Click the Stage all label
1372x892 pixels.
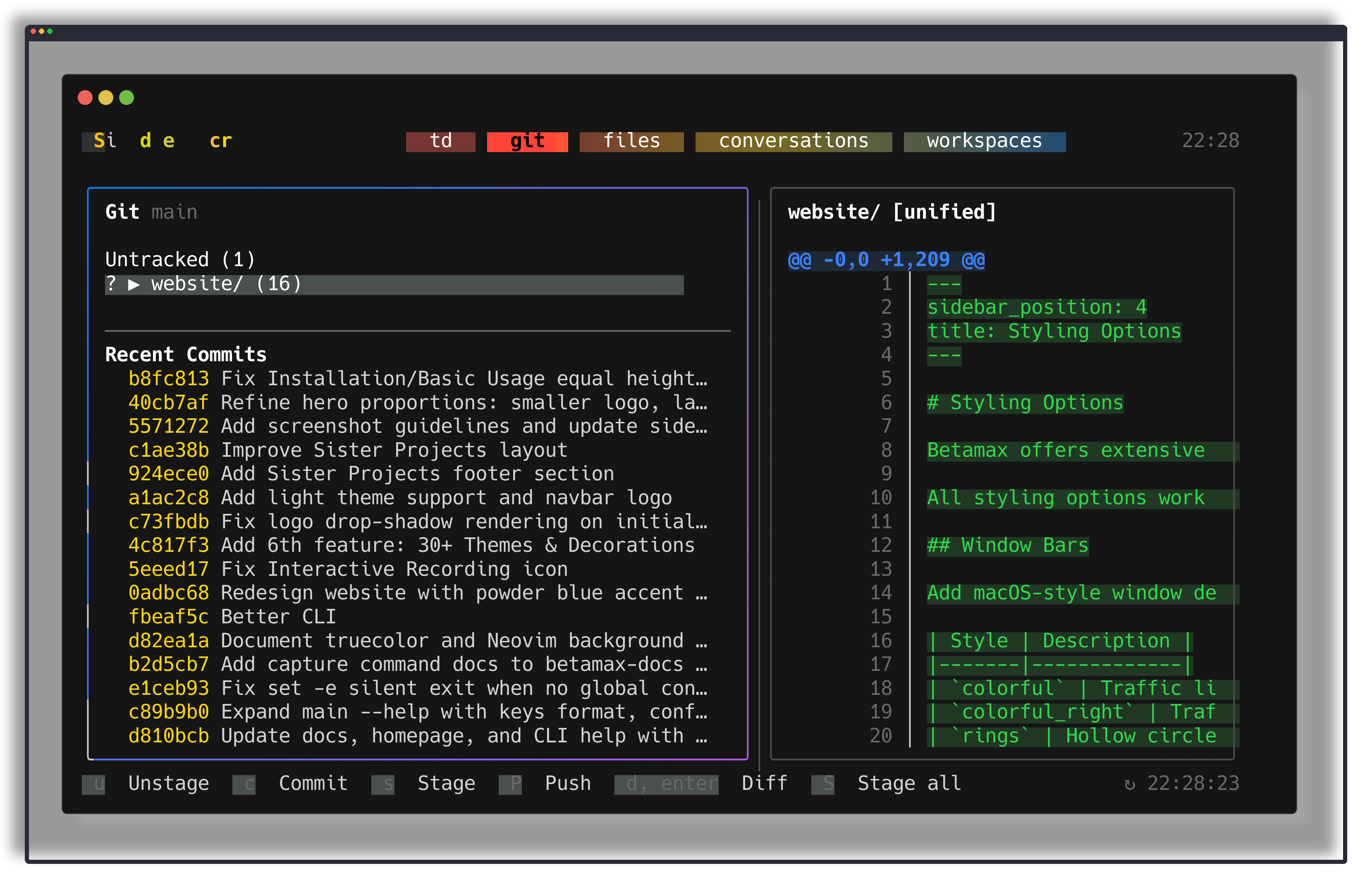coord(909,783)
